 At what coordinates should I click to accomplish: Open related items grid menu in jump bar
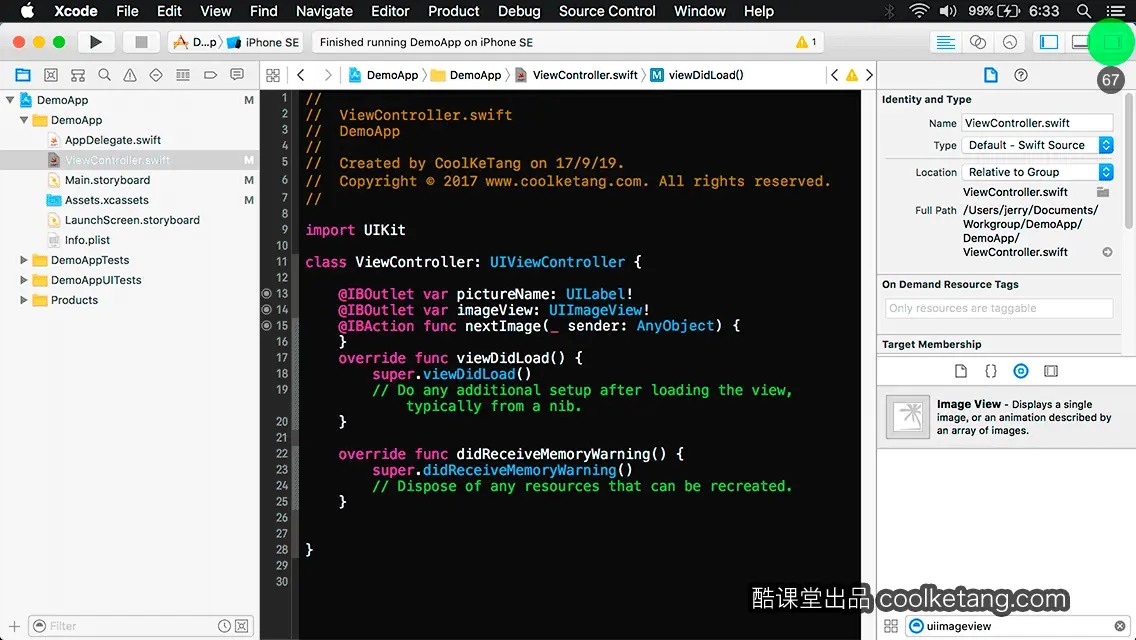coord(273,75)
